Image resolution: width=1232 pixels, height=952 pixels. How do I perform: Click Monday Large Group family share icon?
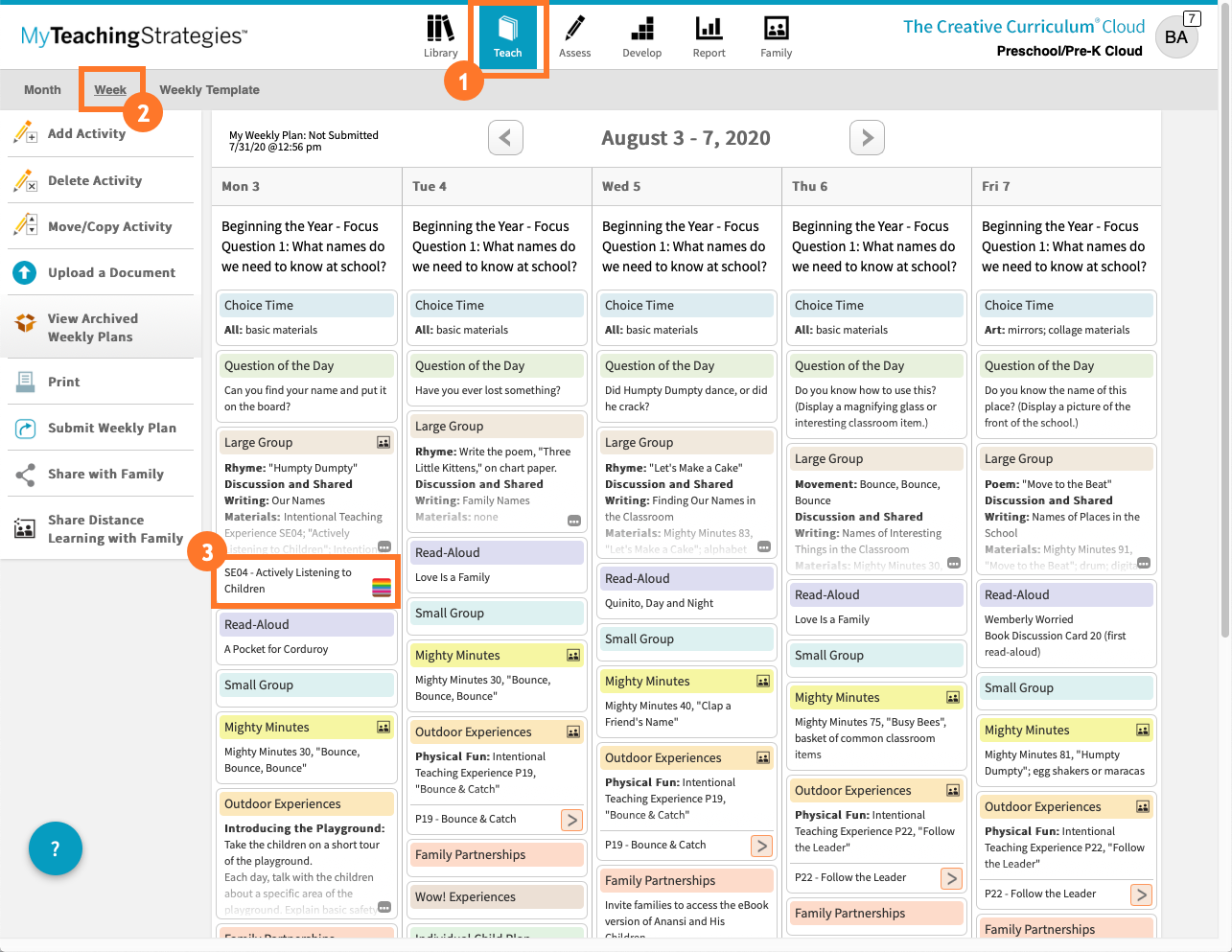click(384, 442)
